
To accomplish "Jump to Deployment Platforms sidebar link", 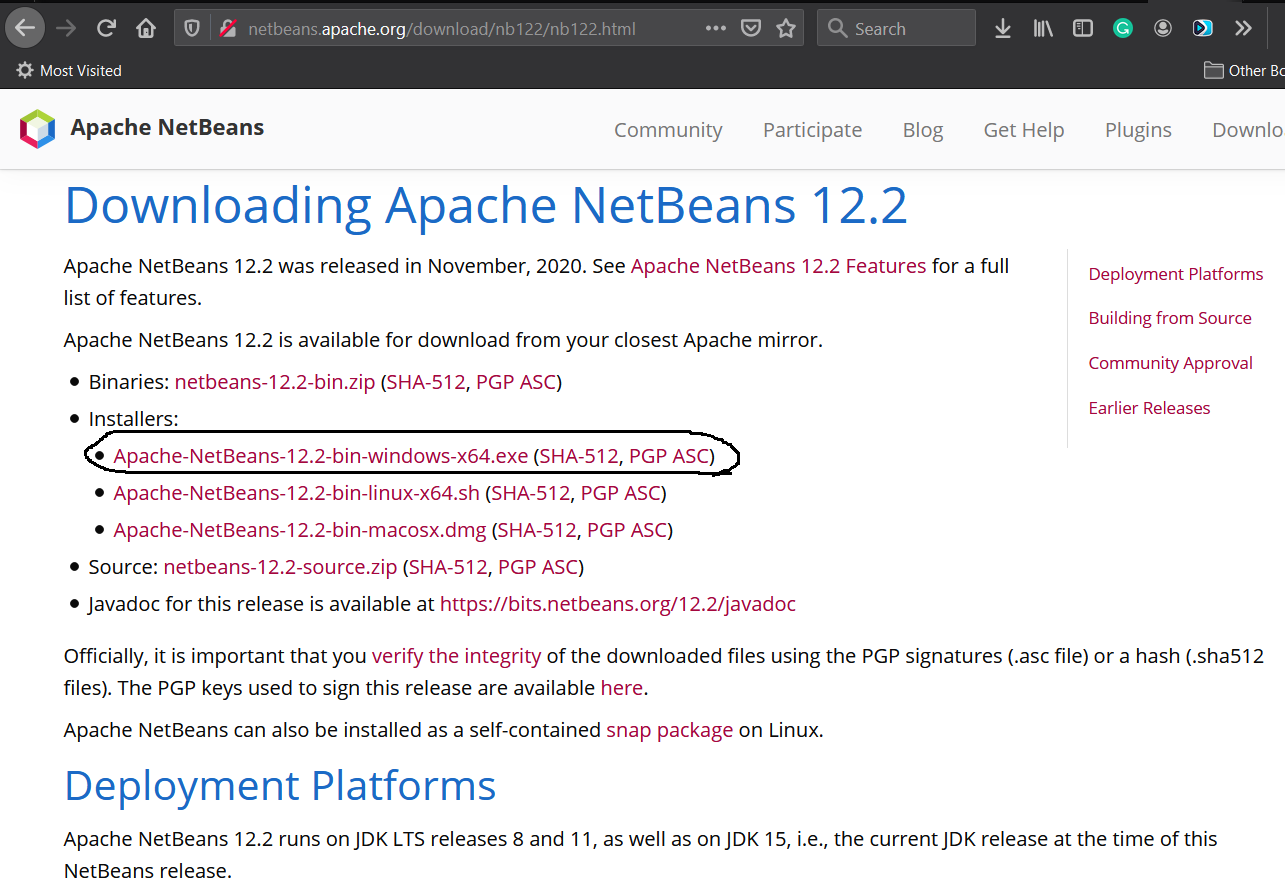I will tap(1176, 274).
